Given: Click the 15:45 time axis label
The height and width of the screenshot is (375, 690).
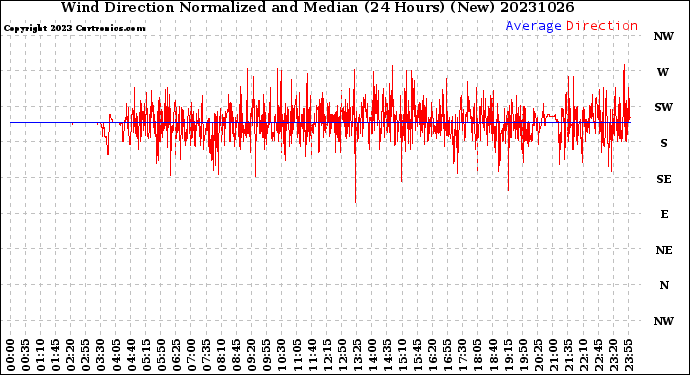Looking at the screenshot, I should click(x=418, y=355).
